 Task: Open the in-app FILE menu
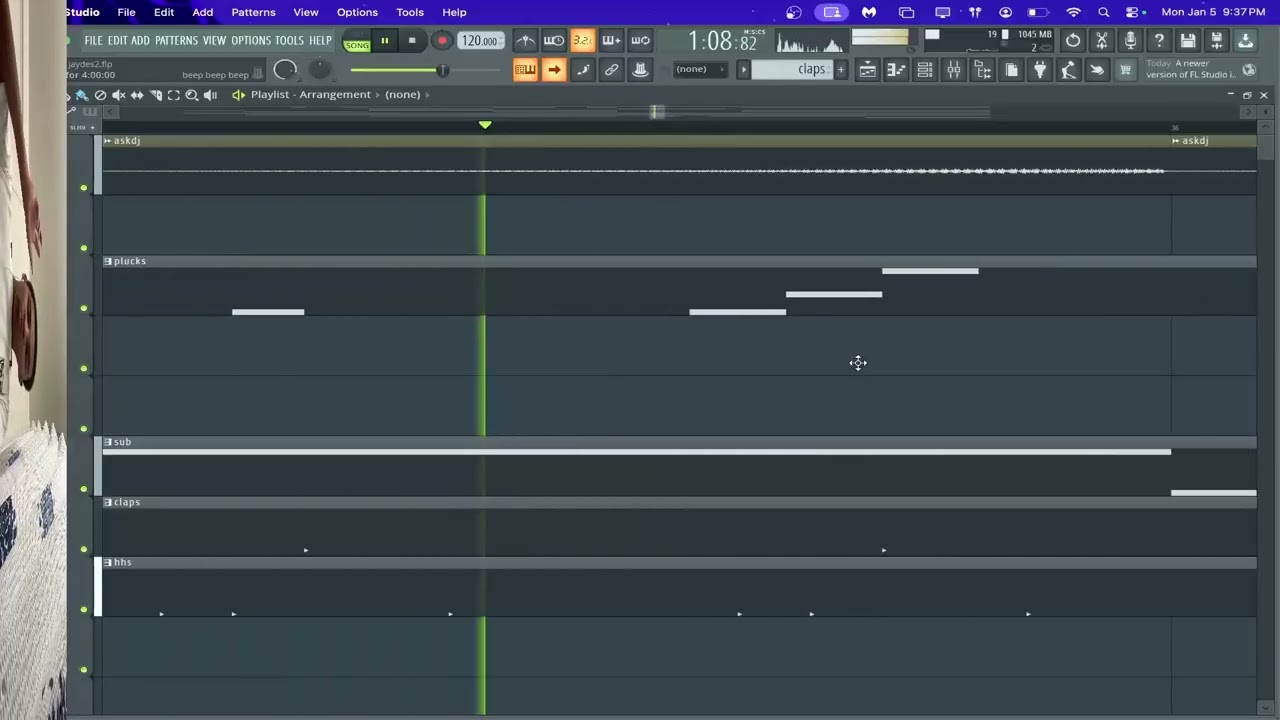point(93,40)
